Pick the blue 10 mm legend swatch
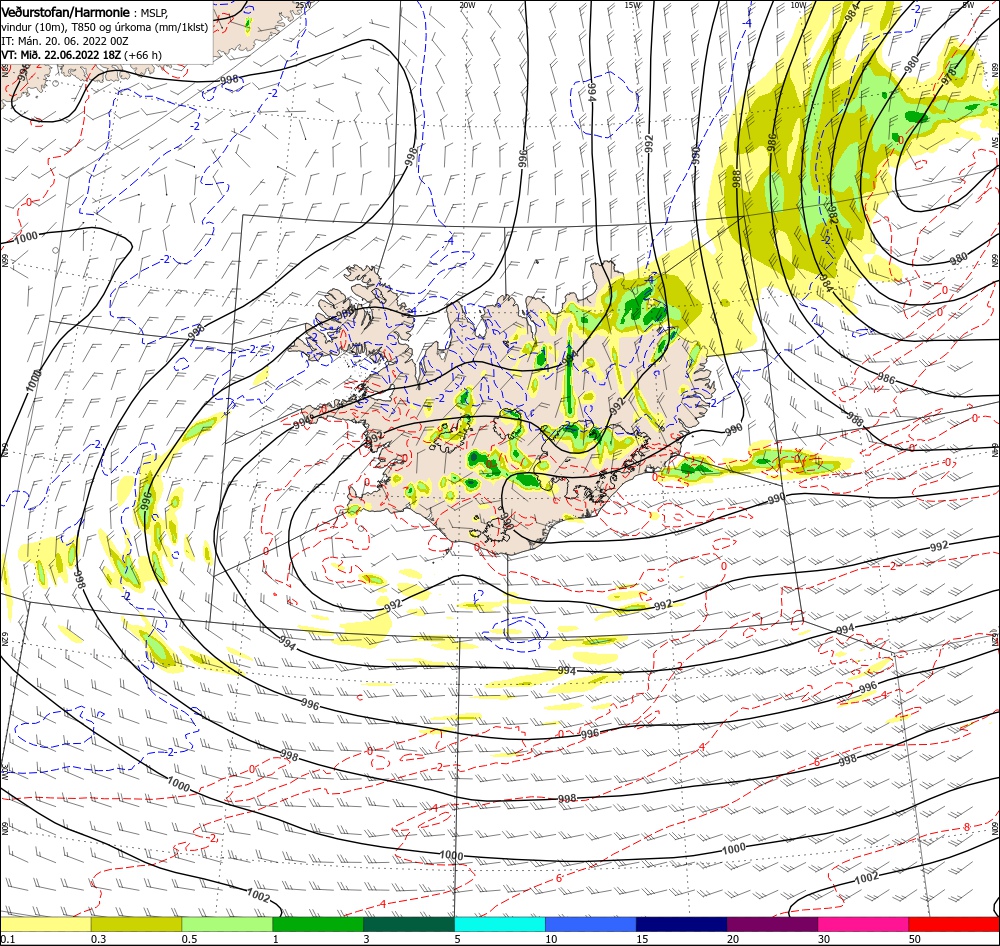 click(x=591, y=924)
